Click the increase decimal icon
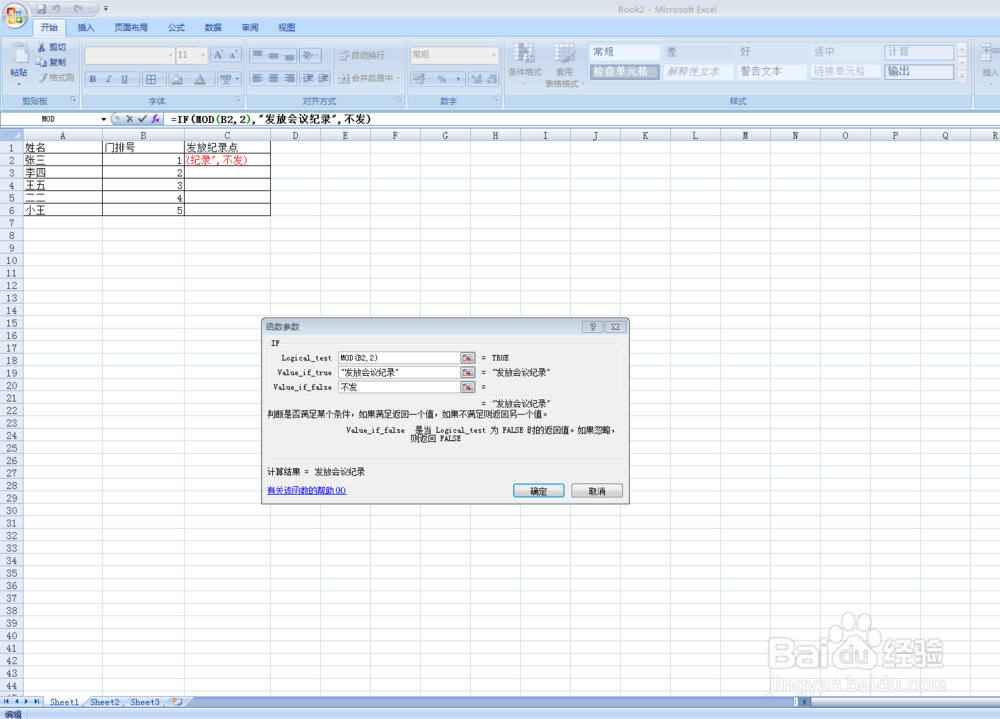 coord(476,79)
